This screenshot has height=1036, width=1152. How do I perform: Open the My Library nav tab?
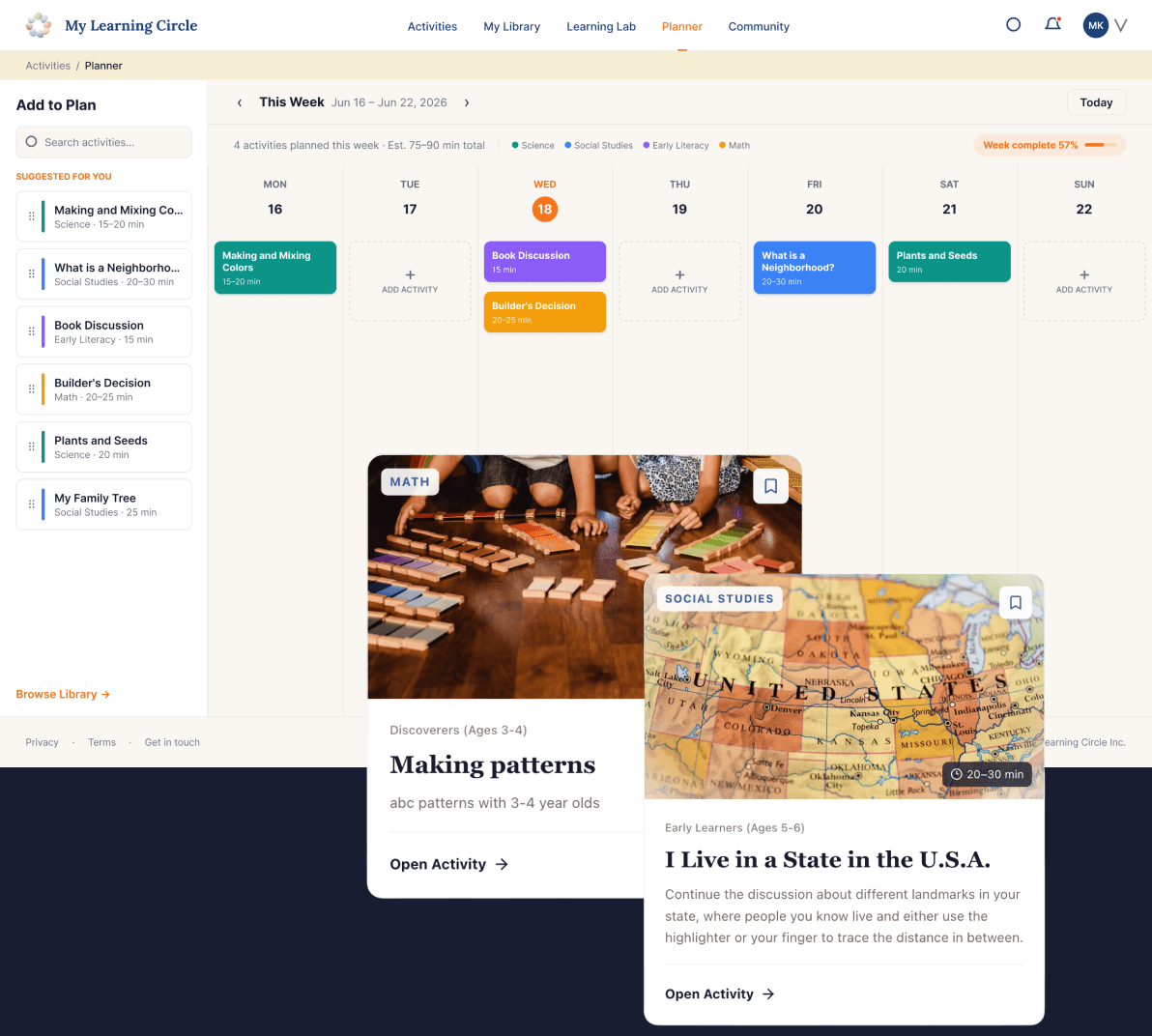[x=512, y=26]
